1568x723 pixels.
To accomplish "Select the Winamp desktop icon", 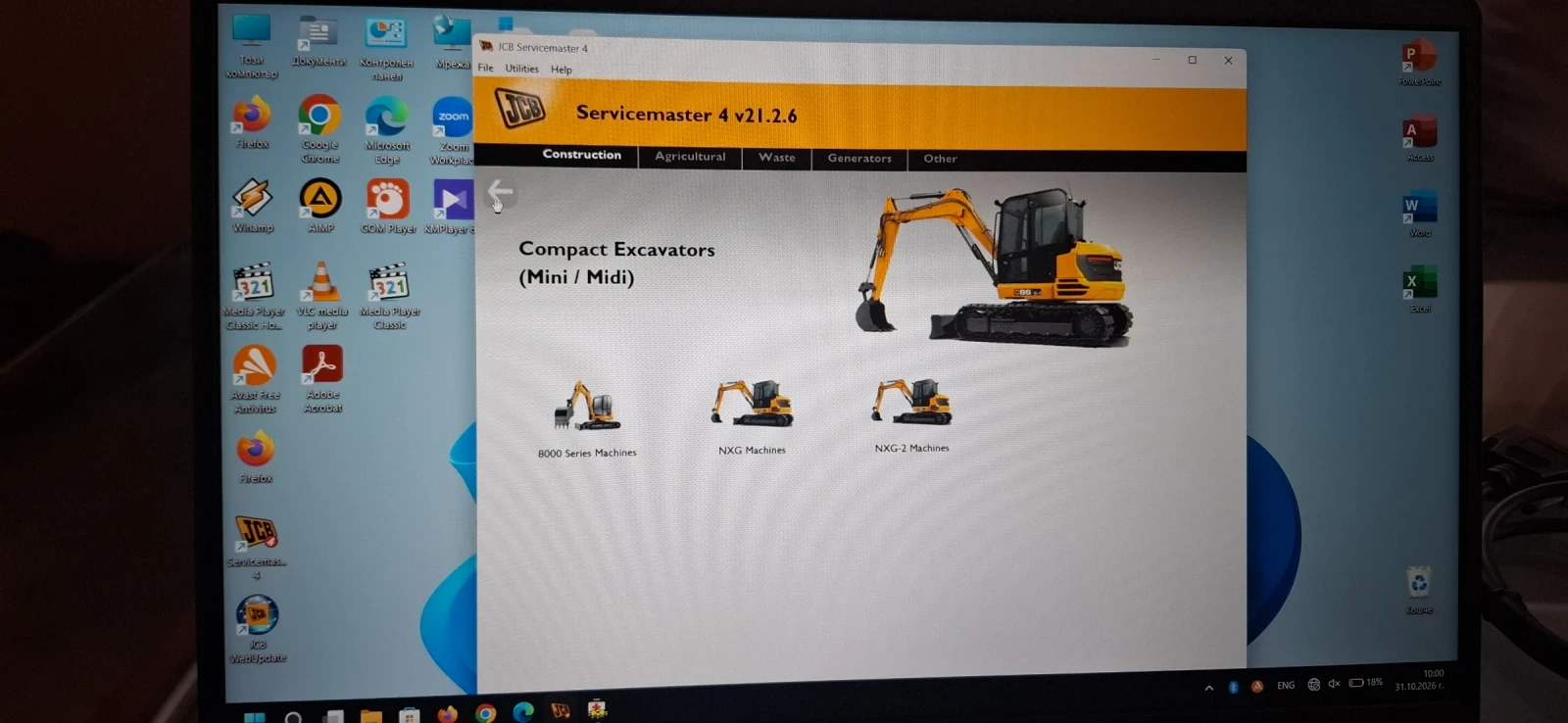I will (x=253, y=206).
